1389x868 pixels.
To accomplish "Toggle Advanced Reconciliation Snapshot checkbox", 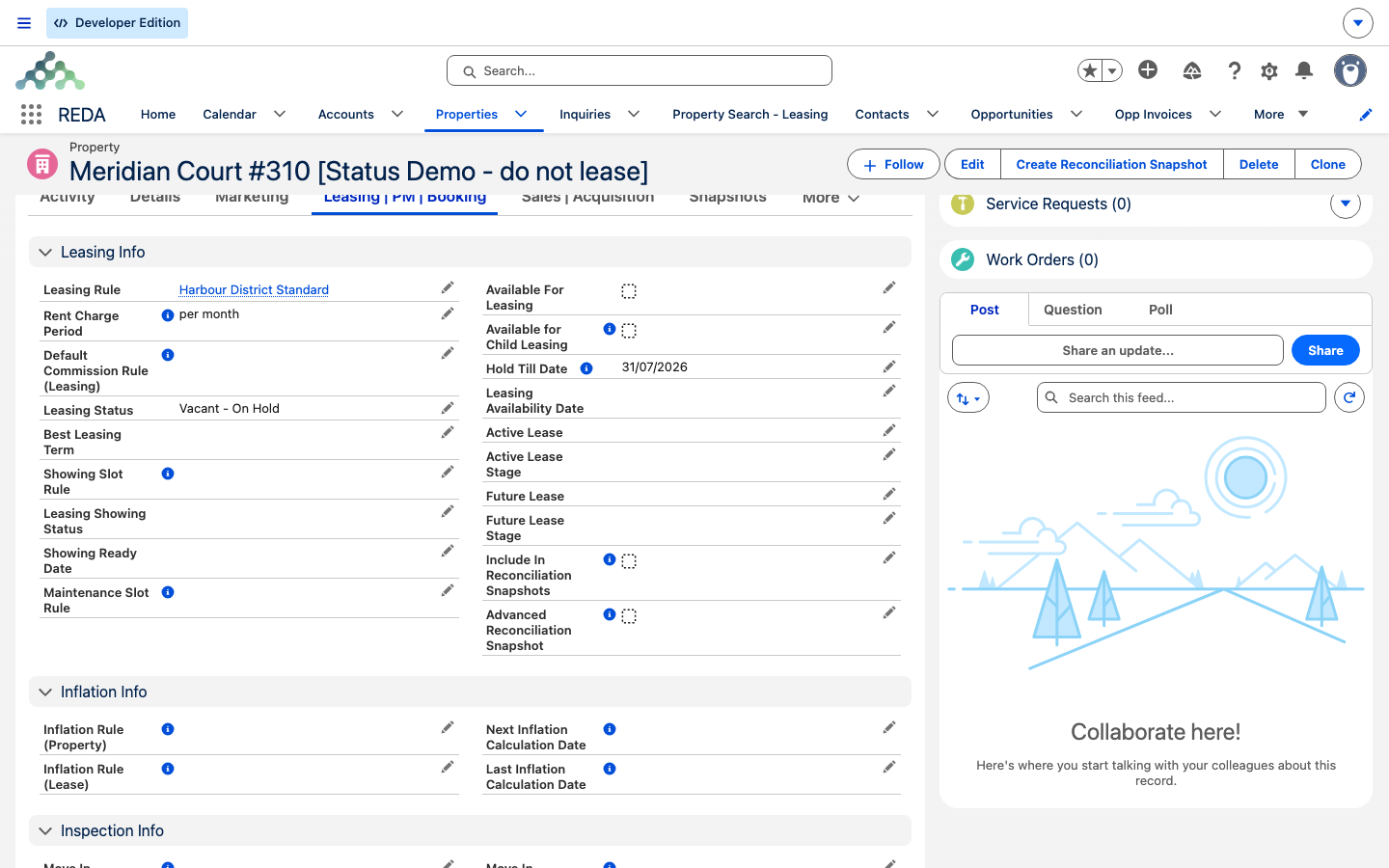I will click(x=629, y=616).
